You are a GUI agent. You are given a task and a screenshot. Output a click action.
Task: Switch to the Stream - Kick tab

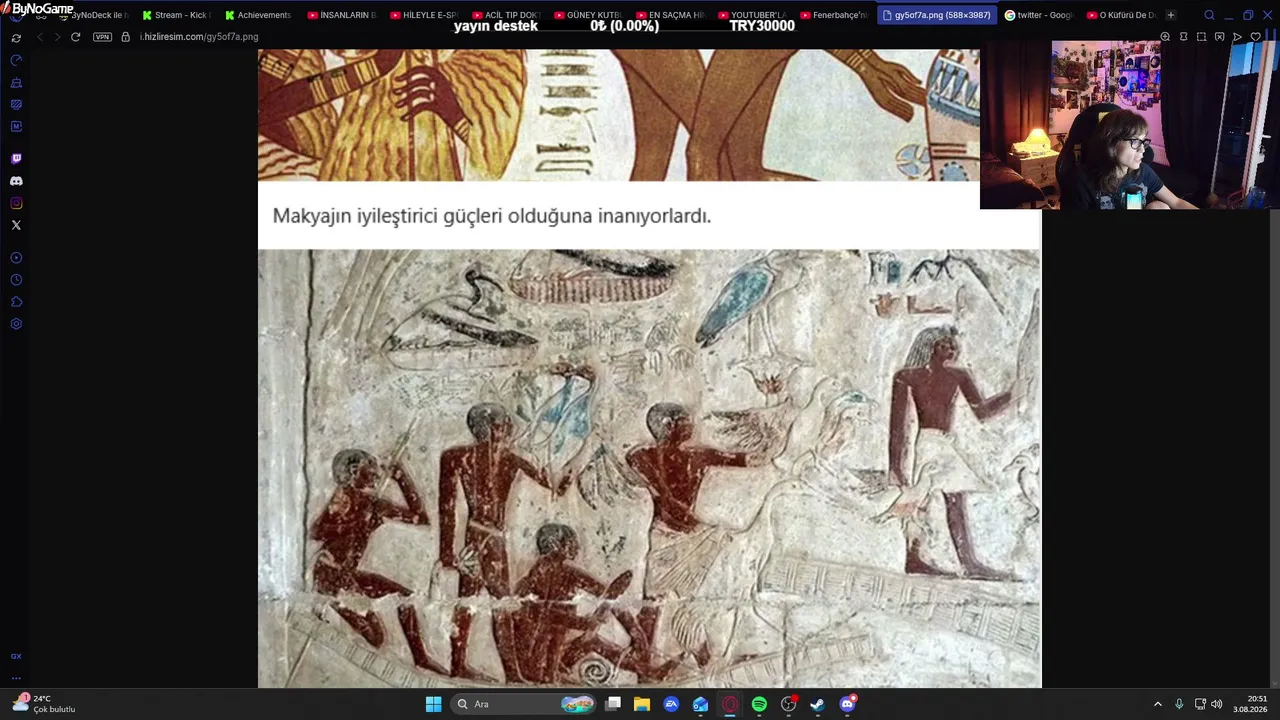pos(176,15)
